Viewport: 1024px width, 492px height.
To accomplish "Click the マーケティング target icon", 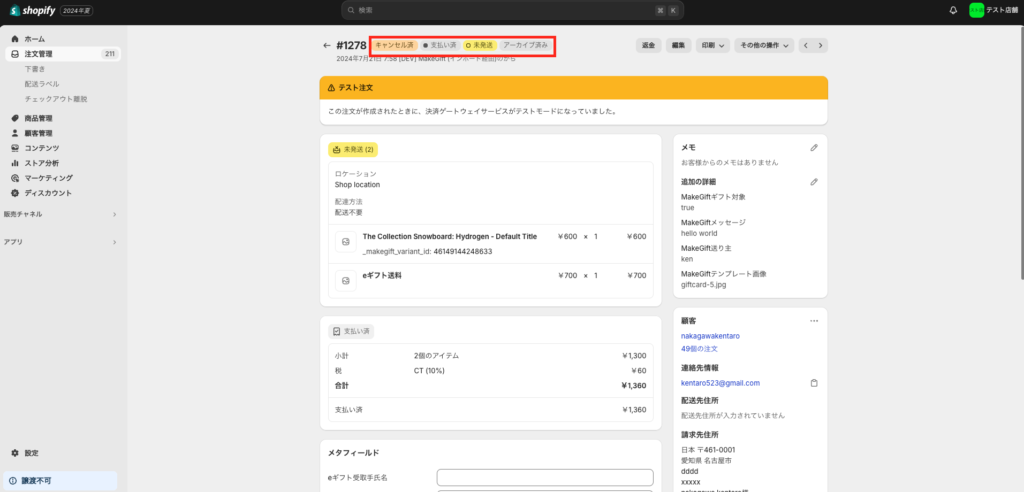I will [x=15, y=178].
